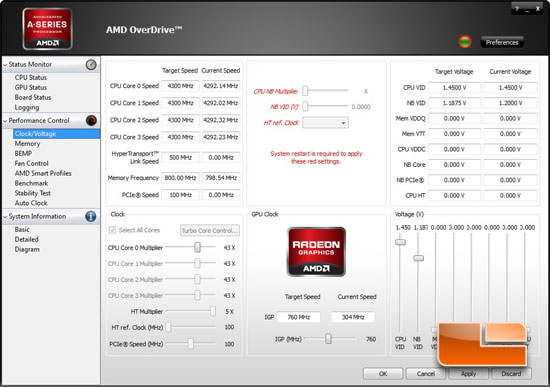Click the PCIe Speed (MHz) slider handle
Screen dimensions: 550x387
191,343
